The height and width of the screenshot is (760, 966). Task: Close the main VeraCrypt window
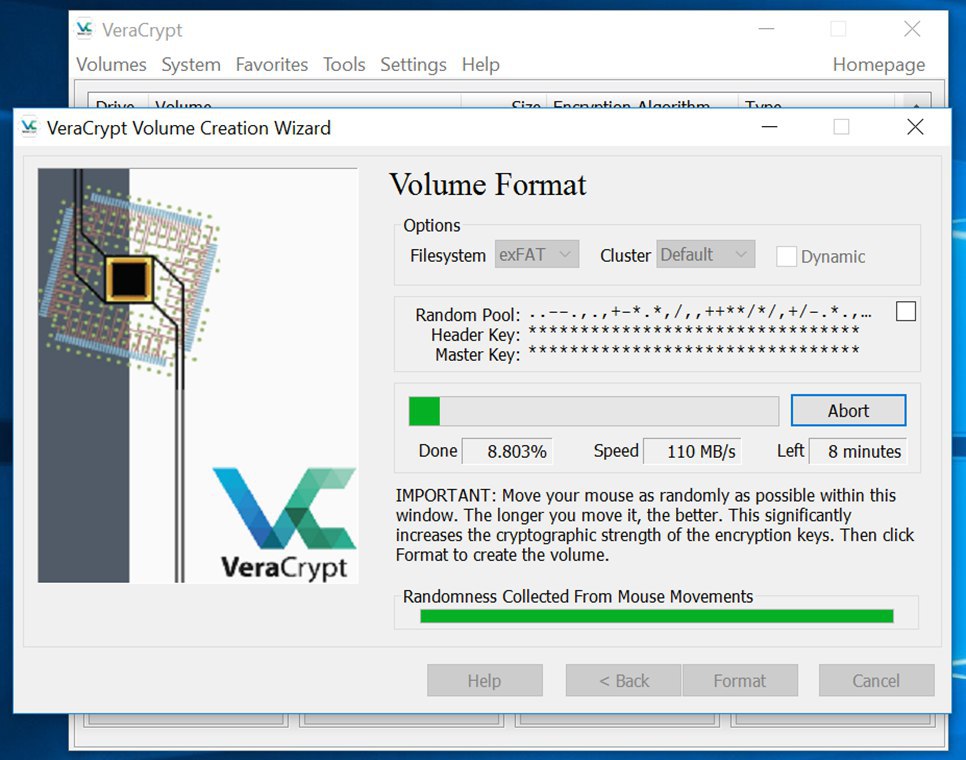(911, 29)
